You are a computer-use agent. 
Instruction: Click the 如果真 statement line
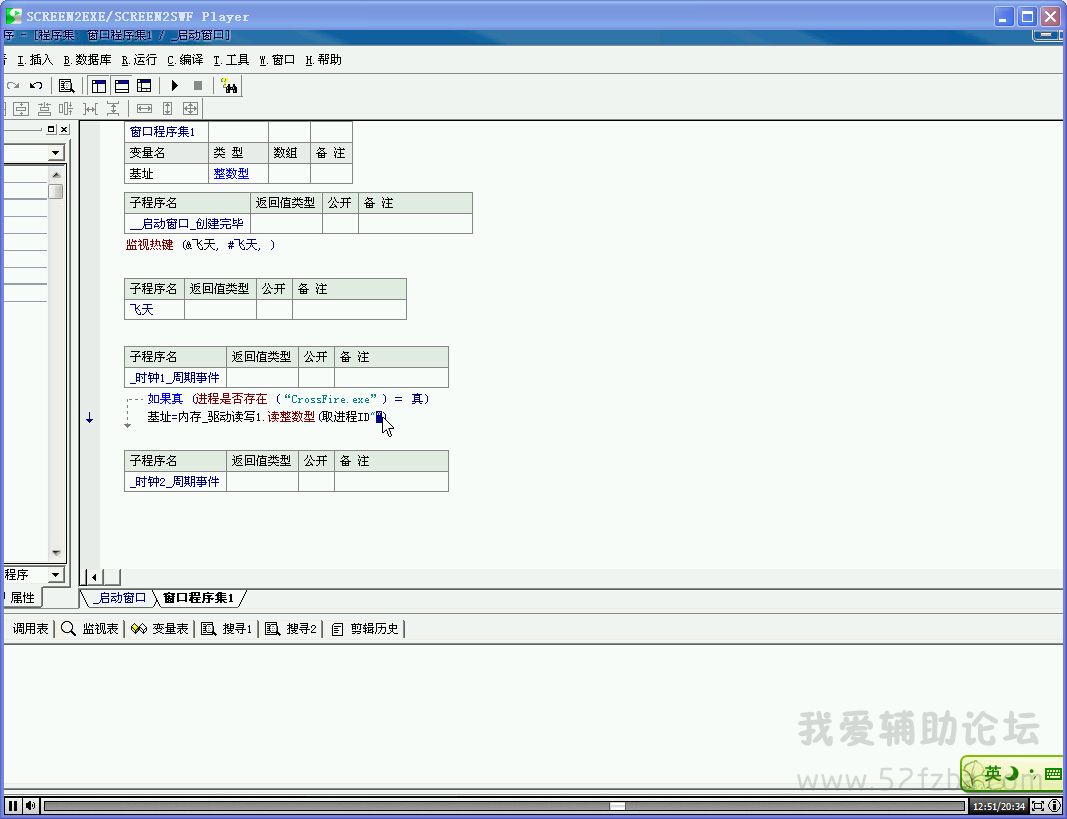tap(289, 399)
